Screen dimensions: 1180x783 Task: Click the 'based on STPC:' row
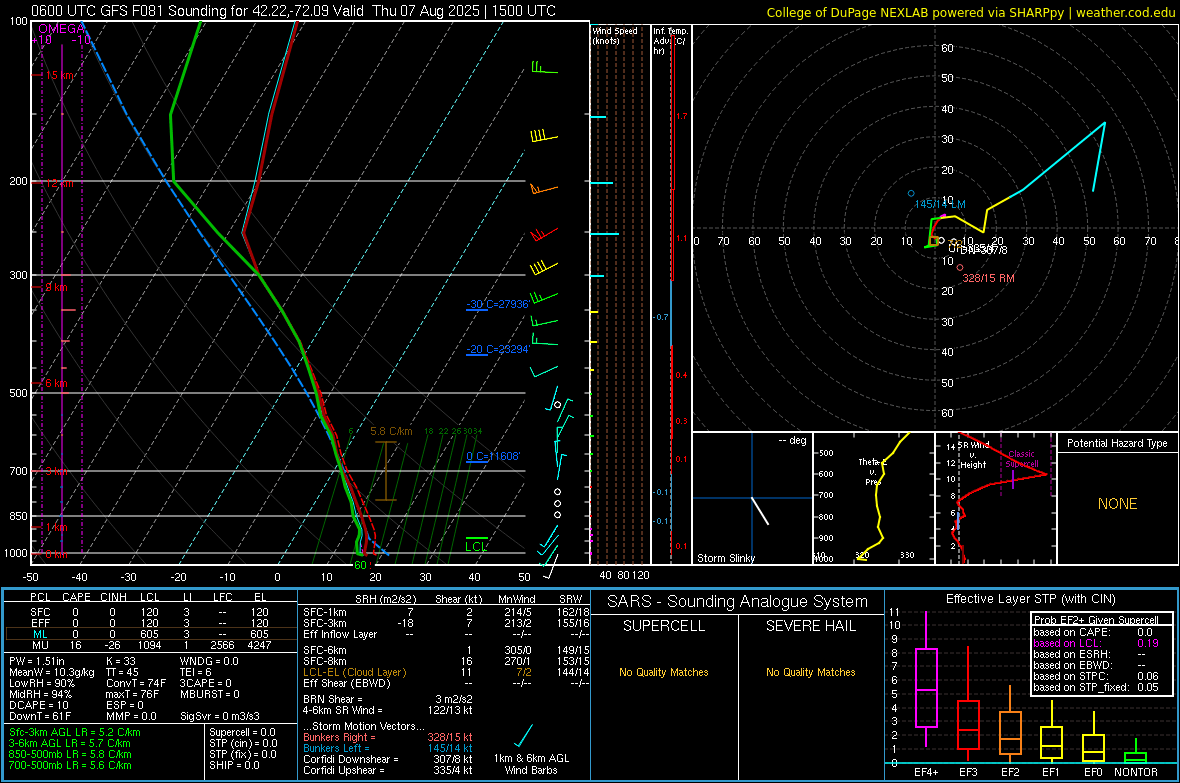[1096, 676]
